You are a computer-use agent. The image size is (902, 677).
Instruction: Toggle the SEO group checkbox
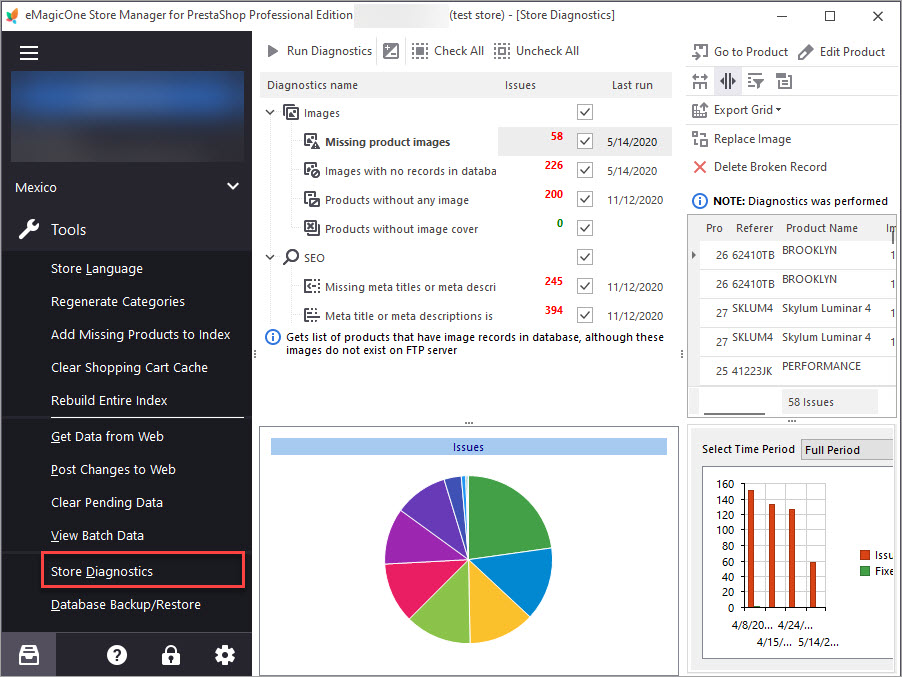coord(585,257)
